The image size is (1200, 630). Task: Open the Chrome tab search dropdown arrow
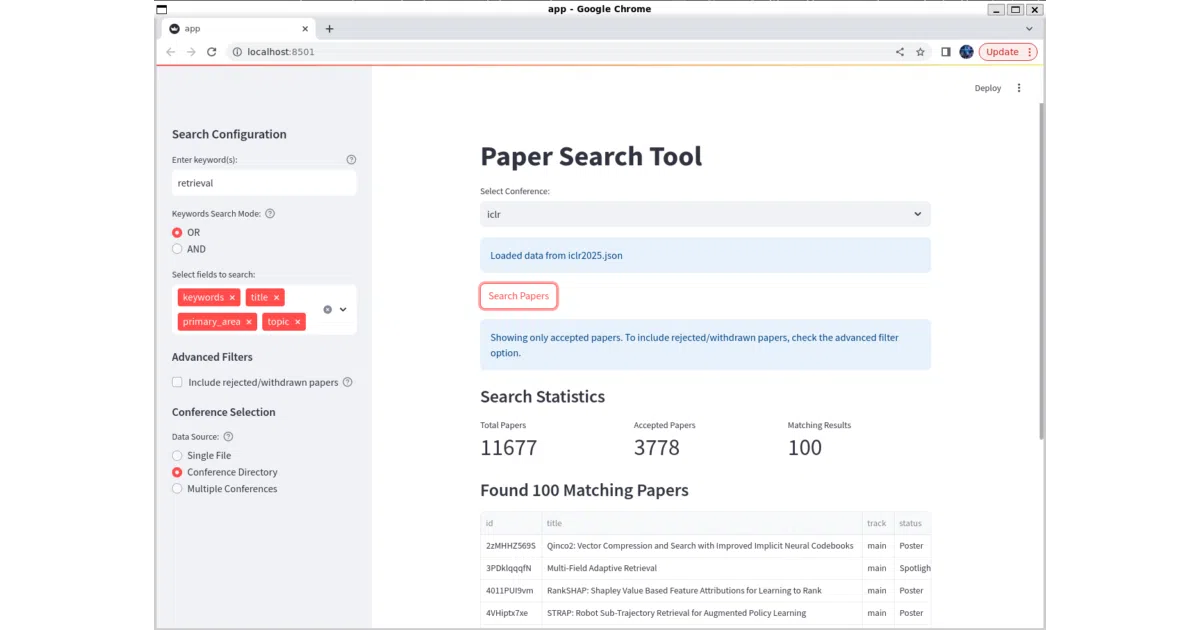coord(1029,29)
